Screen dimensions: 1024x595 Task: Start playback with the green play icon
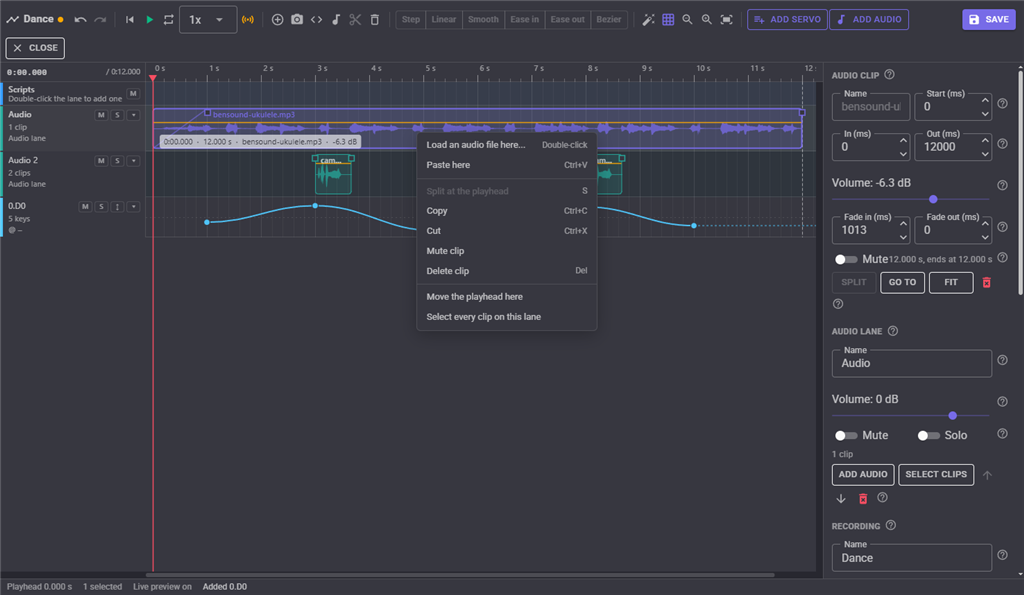point(150,20)
